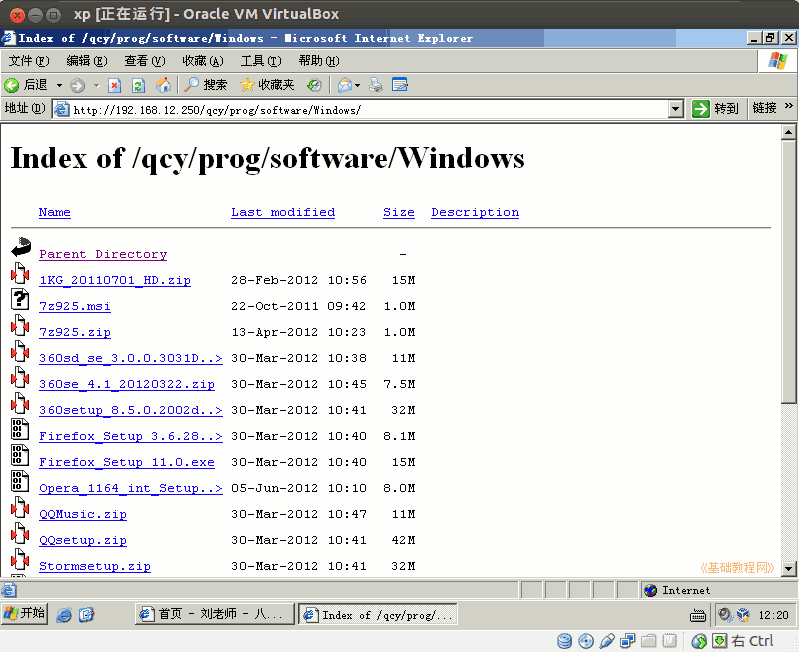Click IE quick launch icon in taskbar
Screen dimensions: 799x652
tap(64, 615)
